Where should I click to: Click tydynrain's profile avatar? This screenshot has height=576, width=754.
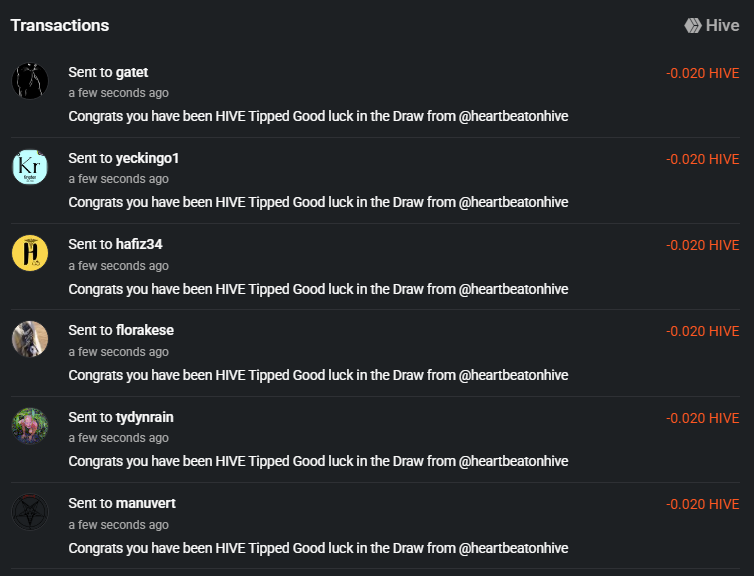coord(30,426)
